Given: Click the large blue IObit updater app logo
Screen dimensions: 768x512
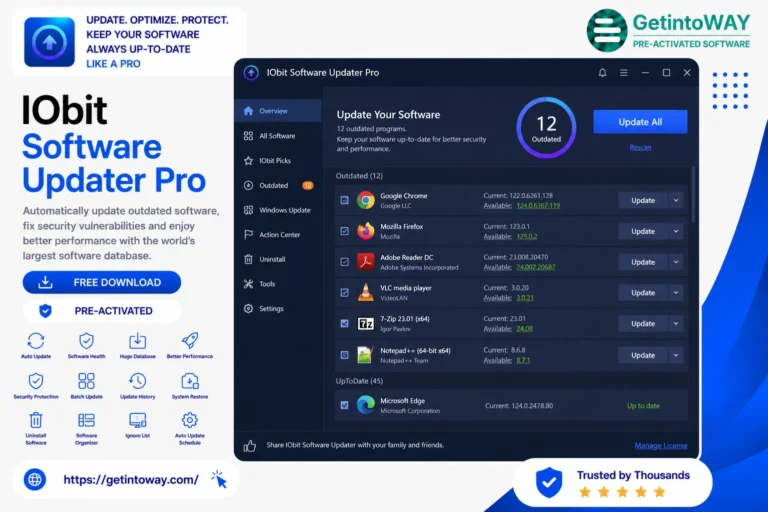Looking at the screenshot, I should tap(49, 42).
